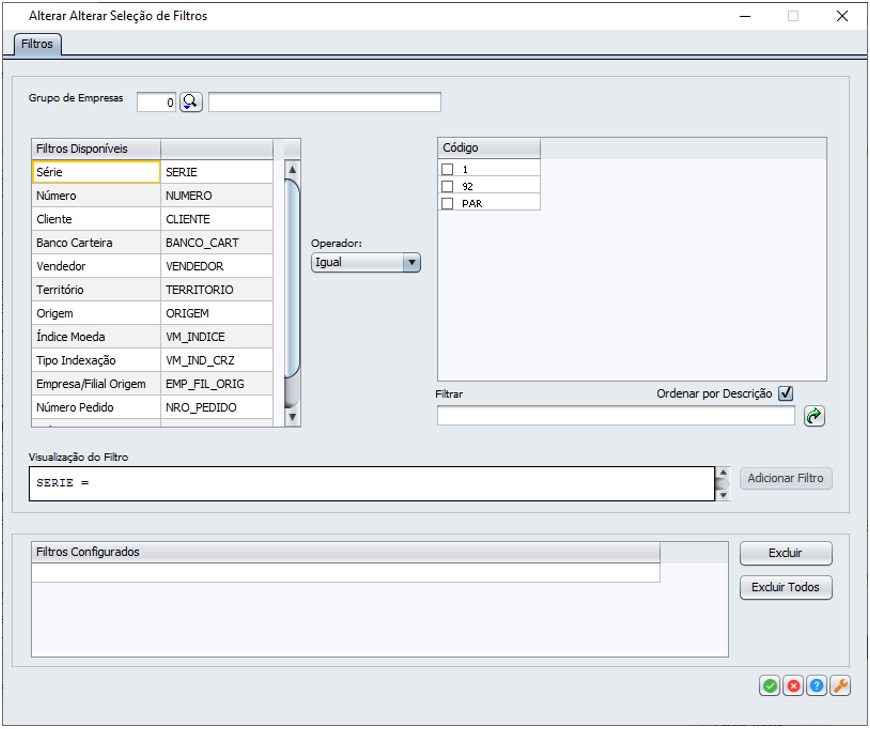Screen dimensions: 870x729
Task: Check the box for code PAR
Action: (x=447, y=204)
